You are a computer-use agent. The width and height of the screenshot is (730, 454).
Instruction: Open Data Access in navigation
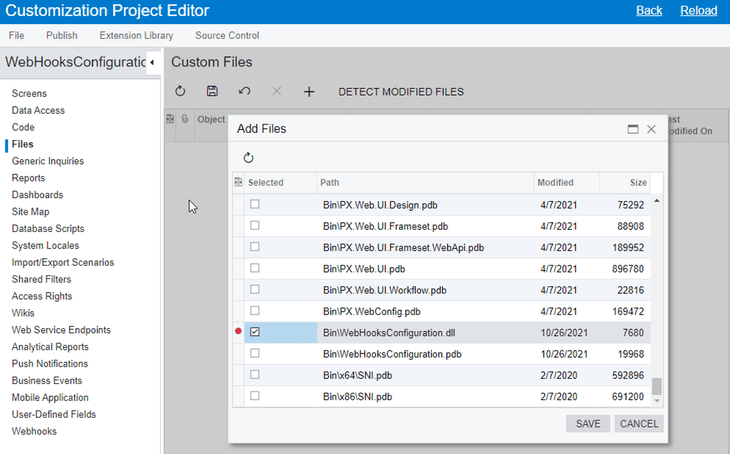pyautogui.click(x=38, y=110)
